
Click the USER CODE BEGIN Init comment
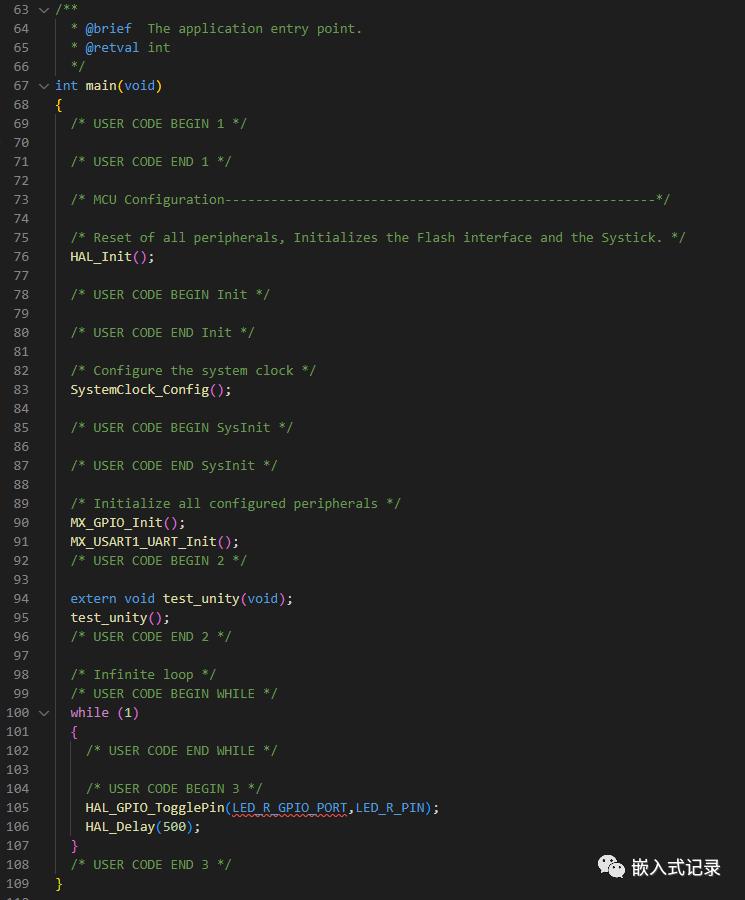[x=170, y=294]
